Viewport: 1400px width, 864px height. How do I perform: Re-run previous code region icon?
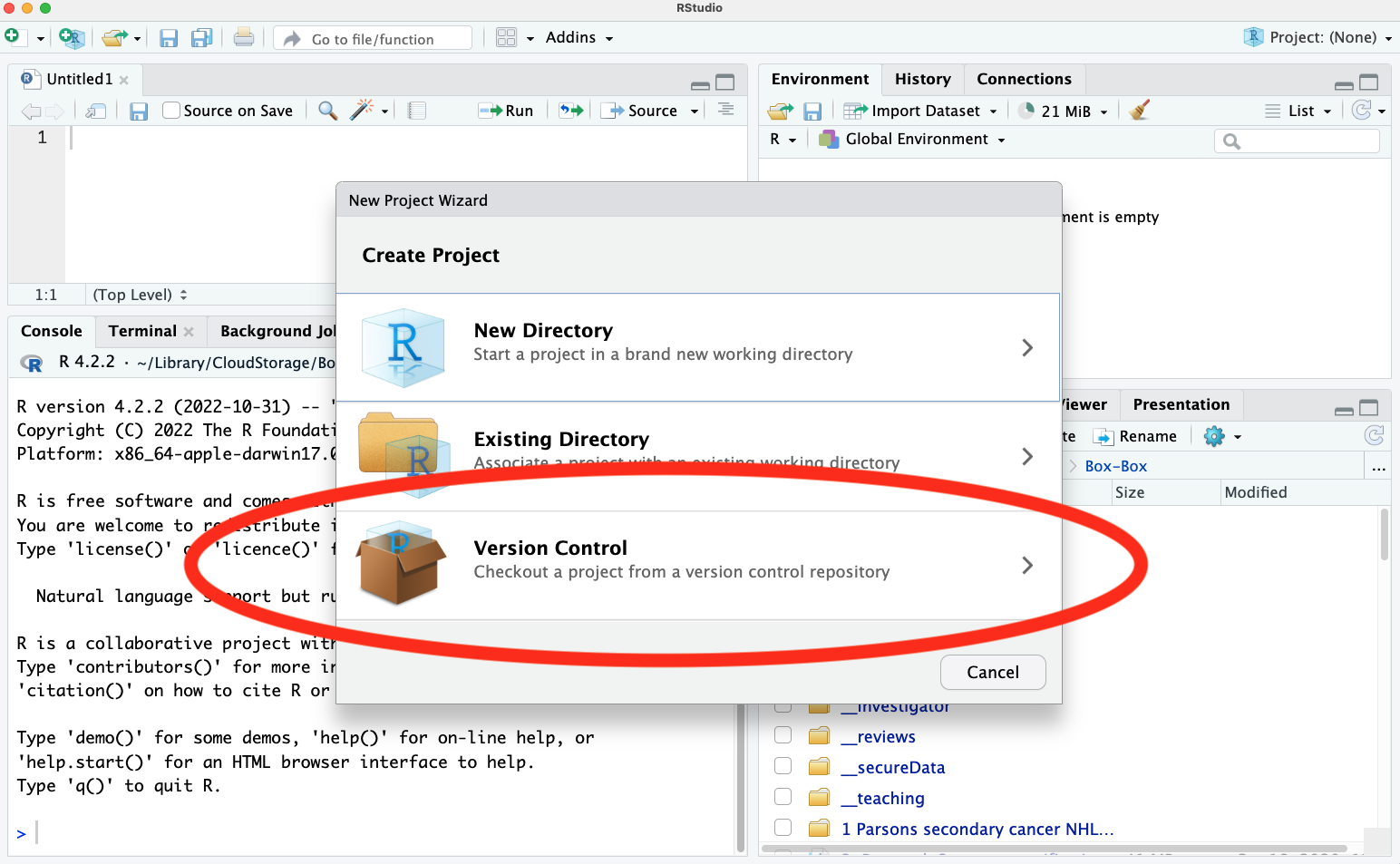(571, 111)
